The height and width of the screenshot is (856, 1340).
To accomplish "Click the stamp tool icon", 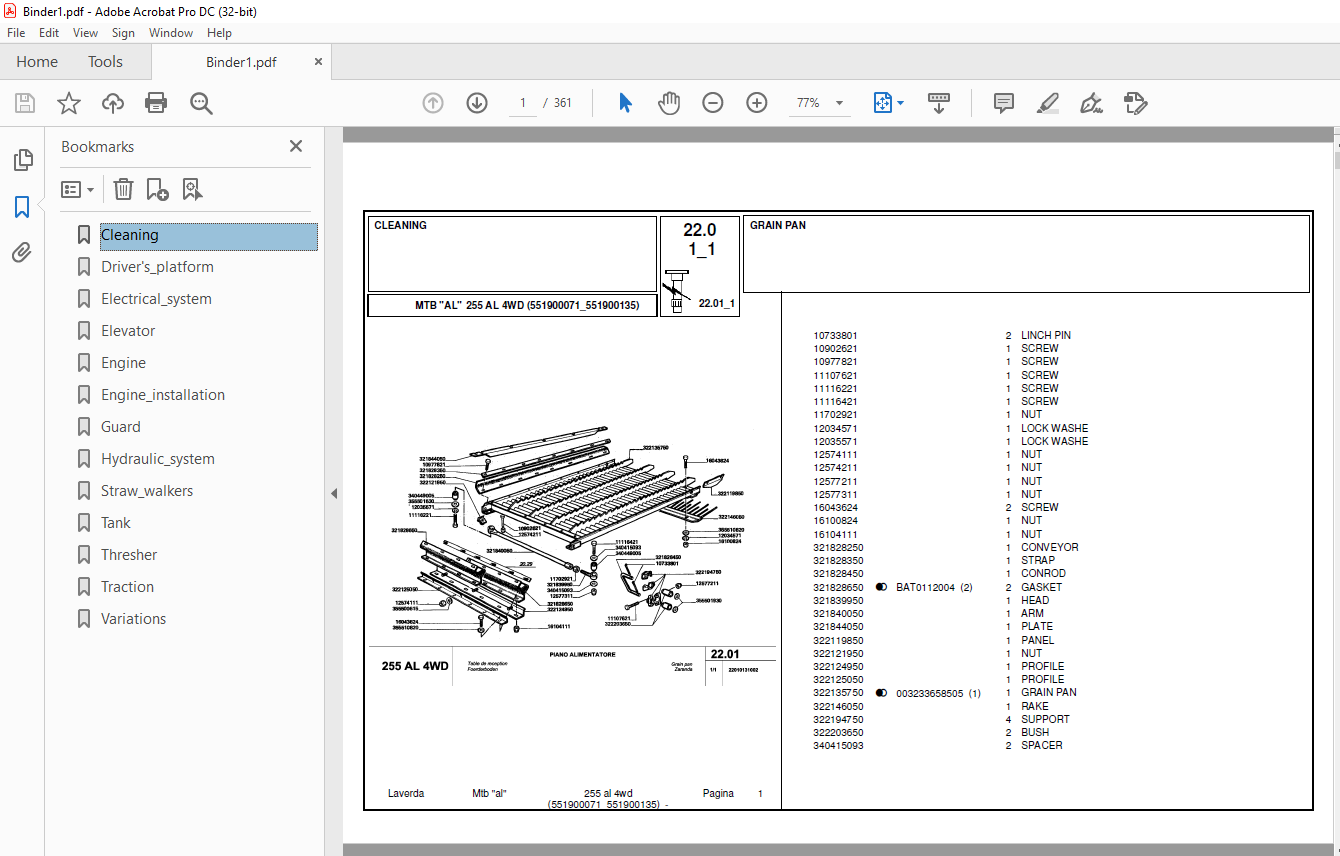I will [x=1135, y=103].
